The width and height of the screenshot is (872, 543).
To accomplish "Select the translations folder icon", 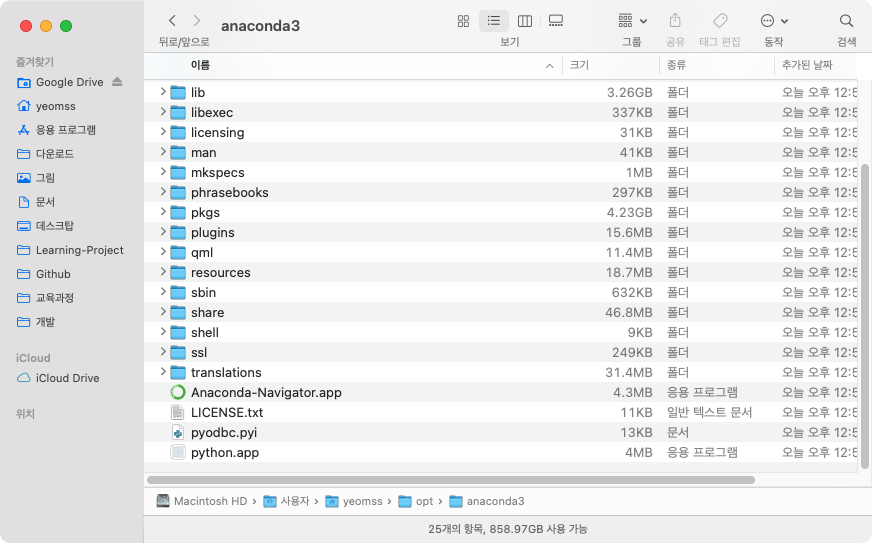I will pos(178,373).
